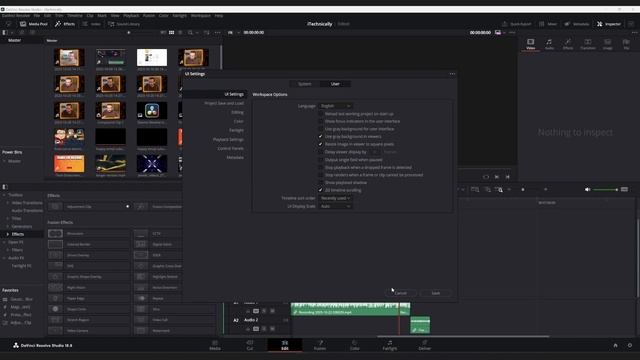Viewport: 640px width, 360px height.
Task: Click Save in preferences dialog
Action: (x=436, y=293)
